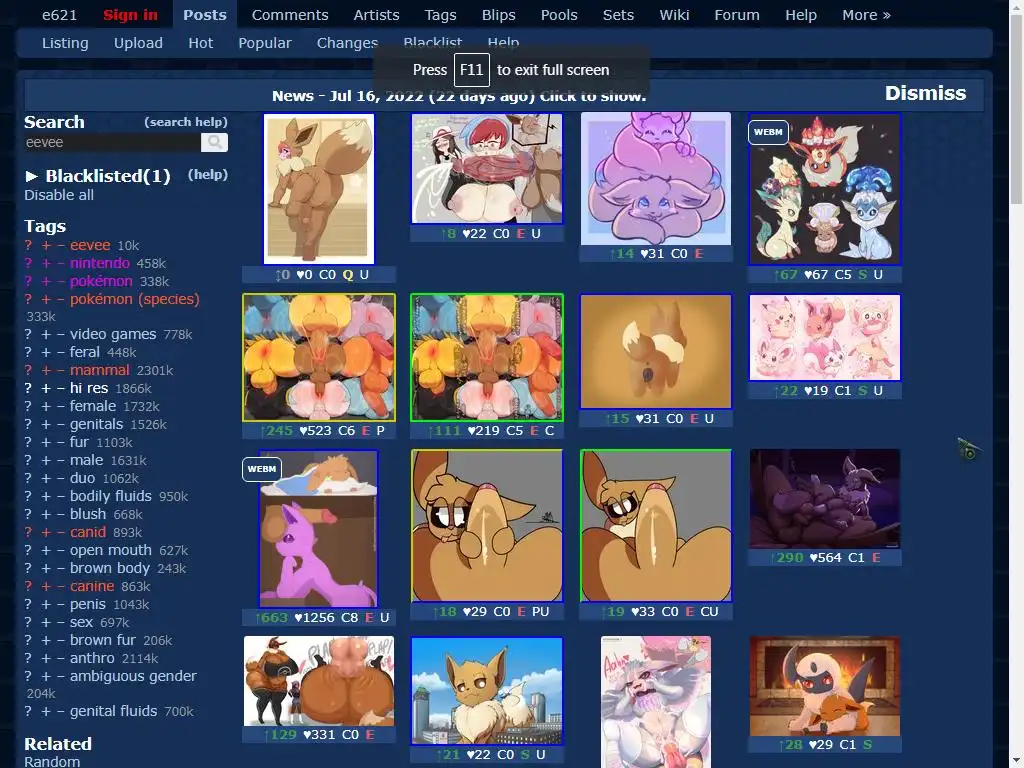
Task: Click the '+' icon next to ambiguous gender tag
Action: 46,677
